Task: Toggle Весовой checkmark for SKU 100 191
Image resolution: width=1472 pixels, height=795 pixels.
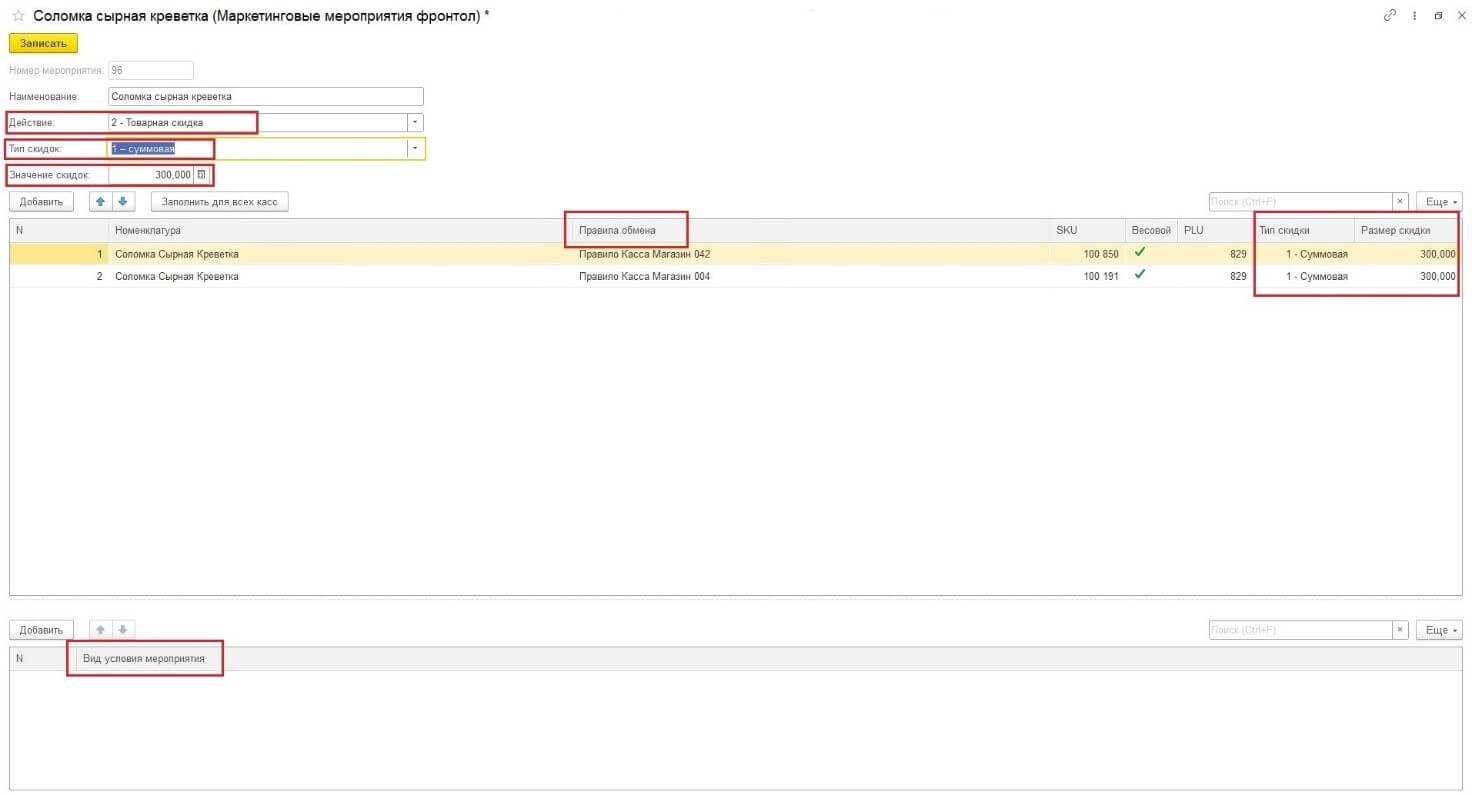Action: pyautogui.click(x=1139, y=275)
